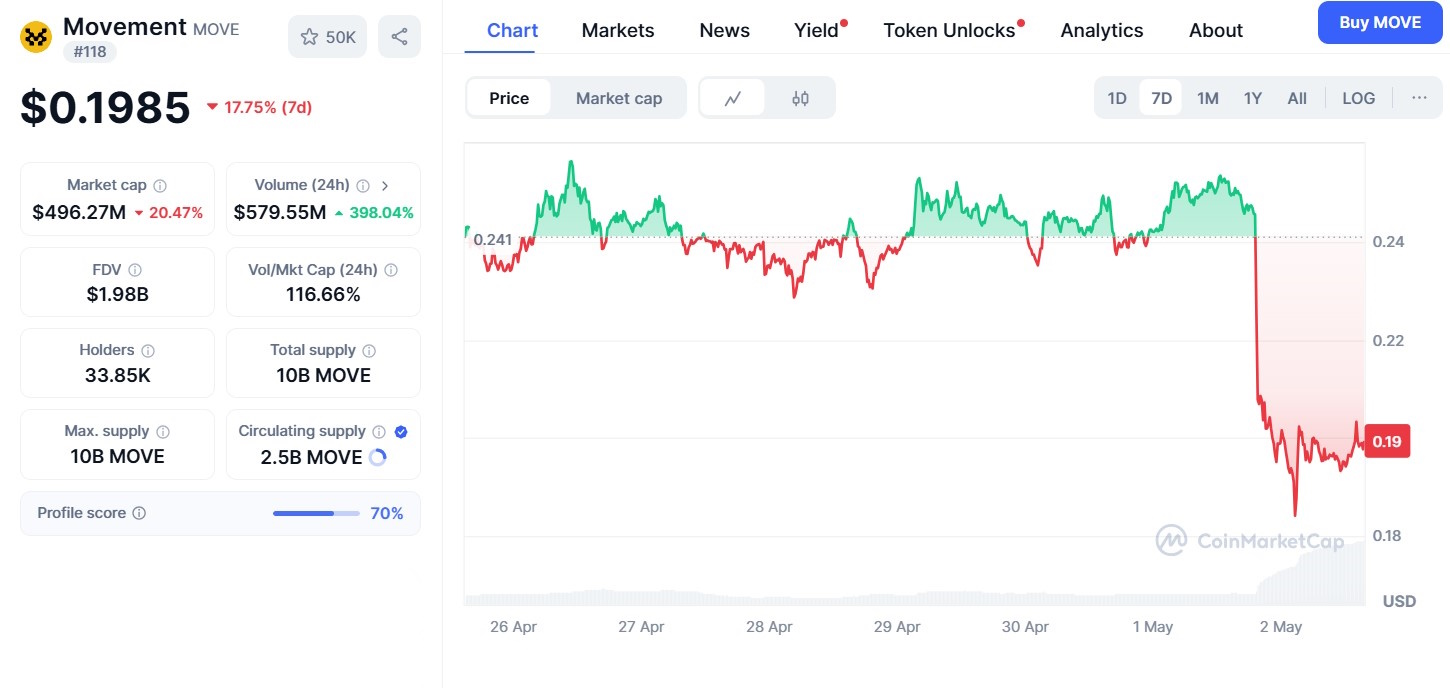Click the Market cap info icon
The width and height of the screenshot is (1450, 688).
(160, 185)
